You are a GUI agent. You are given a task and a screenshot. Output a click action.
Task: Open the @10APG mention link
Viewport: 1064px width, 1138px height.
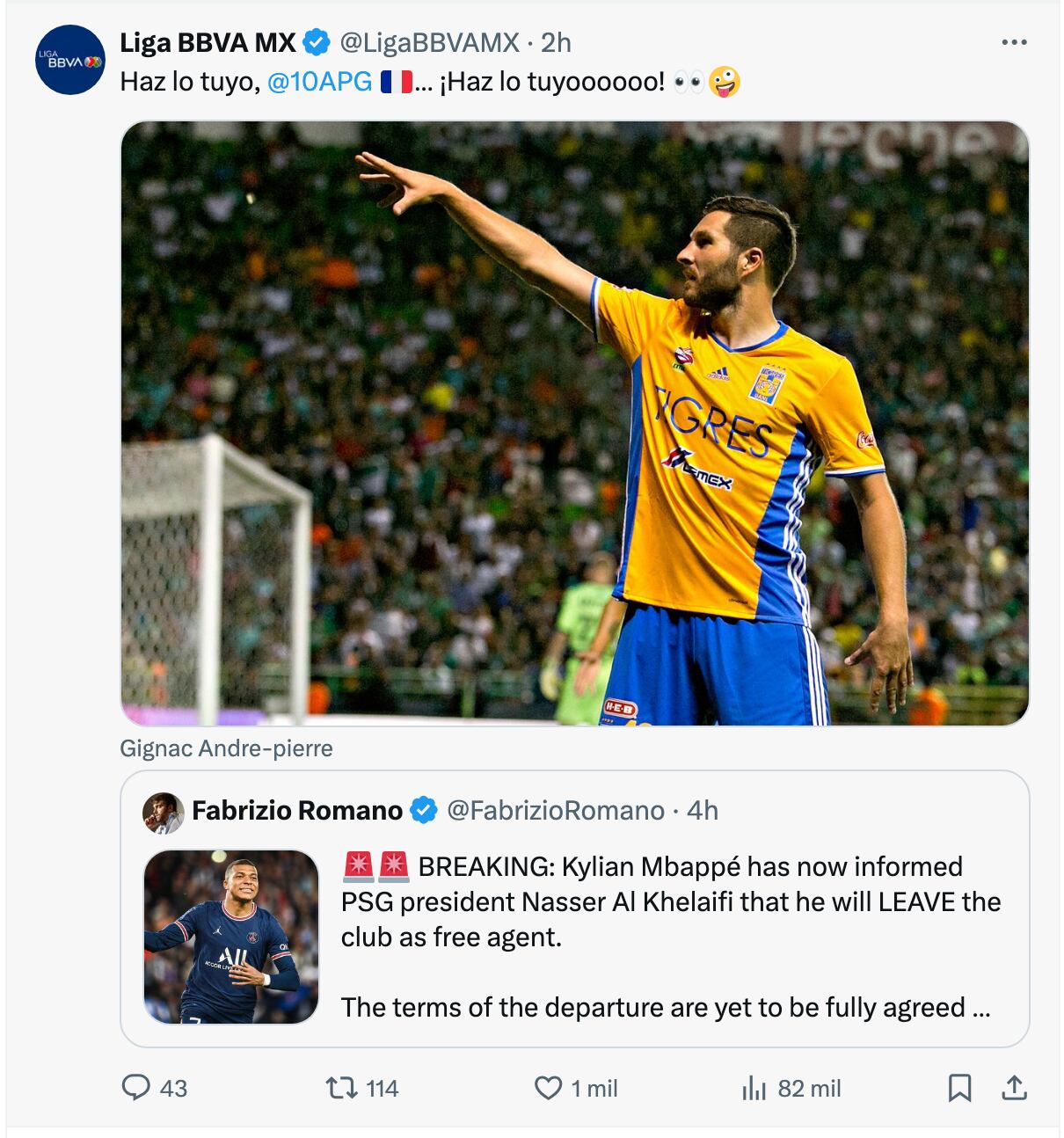pos(319,82)
